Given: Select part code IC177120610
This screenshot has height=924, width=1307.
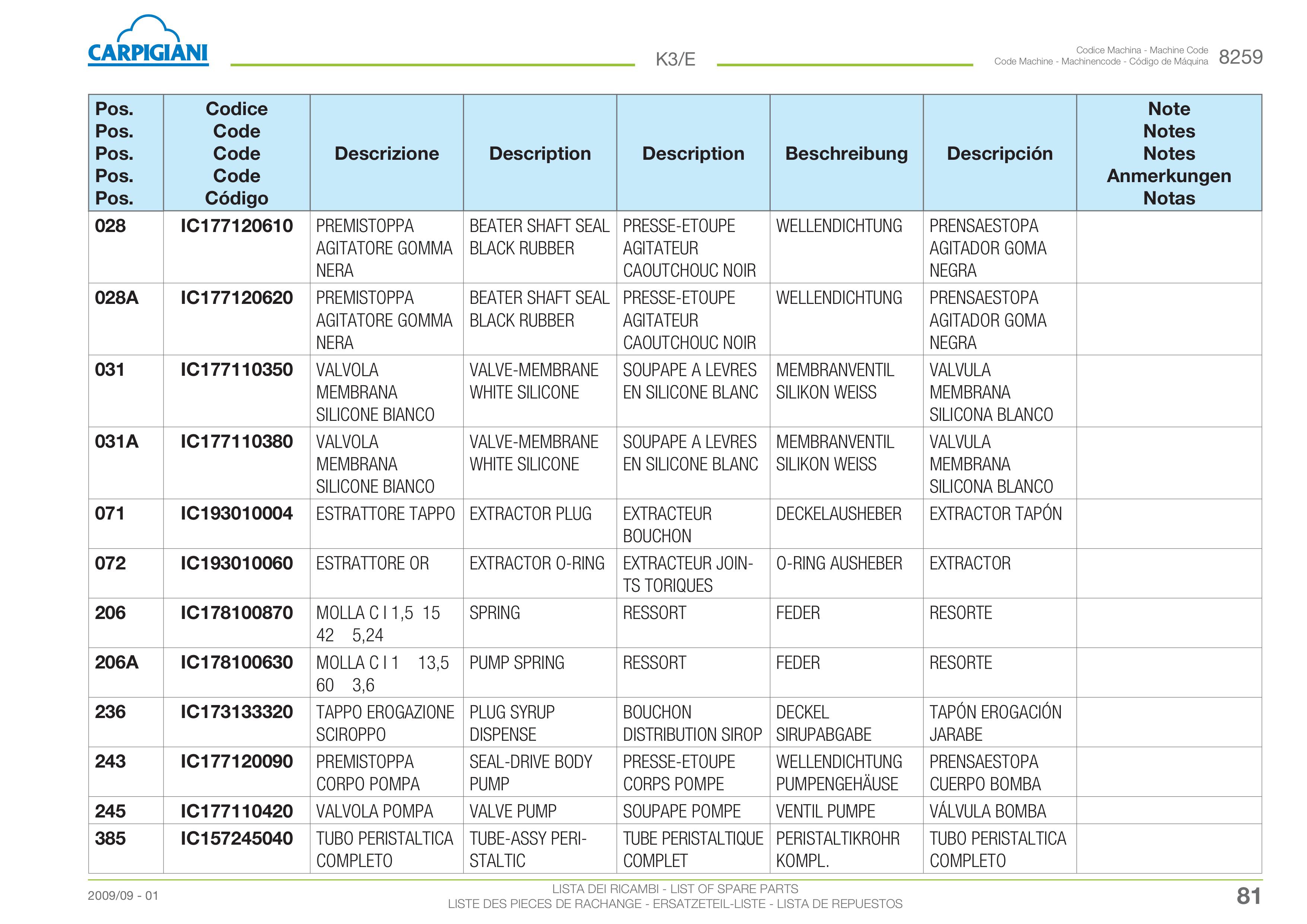Looking at the screenshot, I should (x=236, y=226).
